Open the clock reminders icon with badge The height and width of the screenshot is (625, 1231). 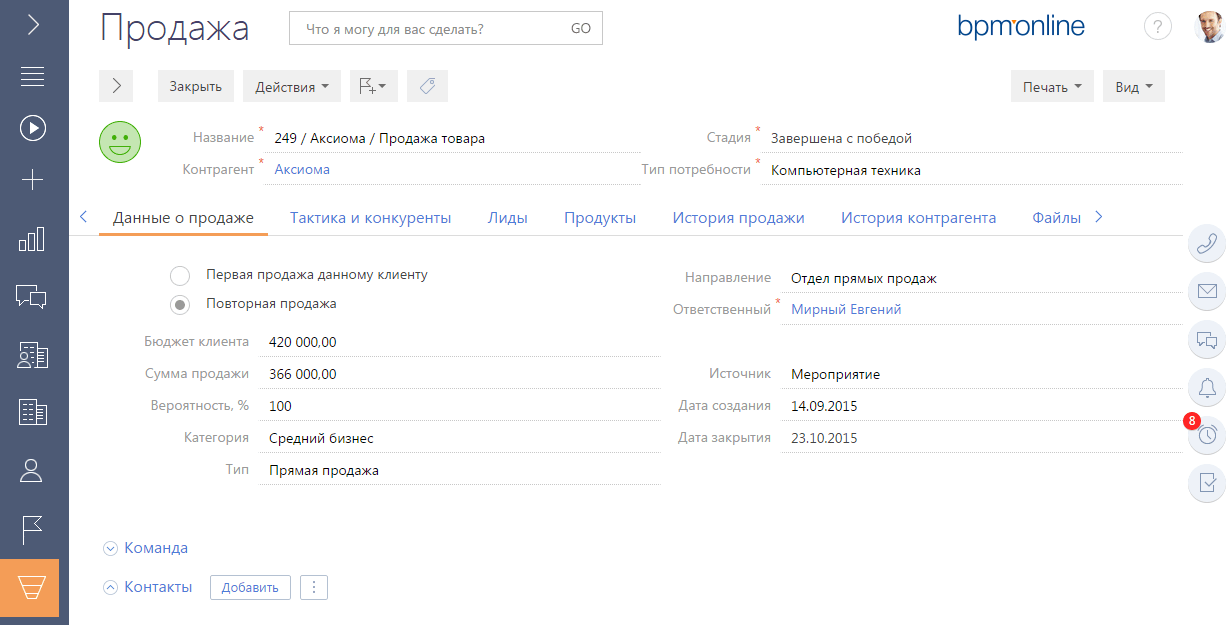1207,434
